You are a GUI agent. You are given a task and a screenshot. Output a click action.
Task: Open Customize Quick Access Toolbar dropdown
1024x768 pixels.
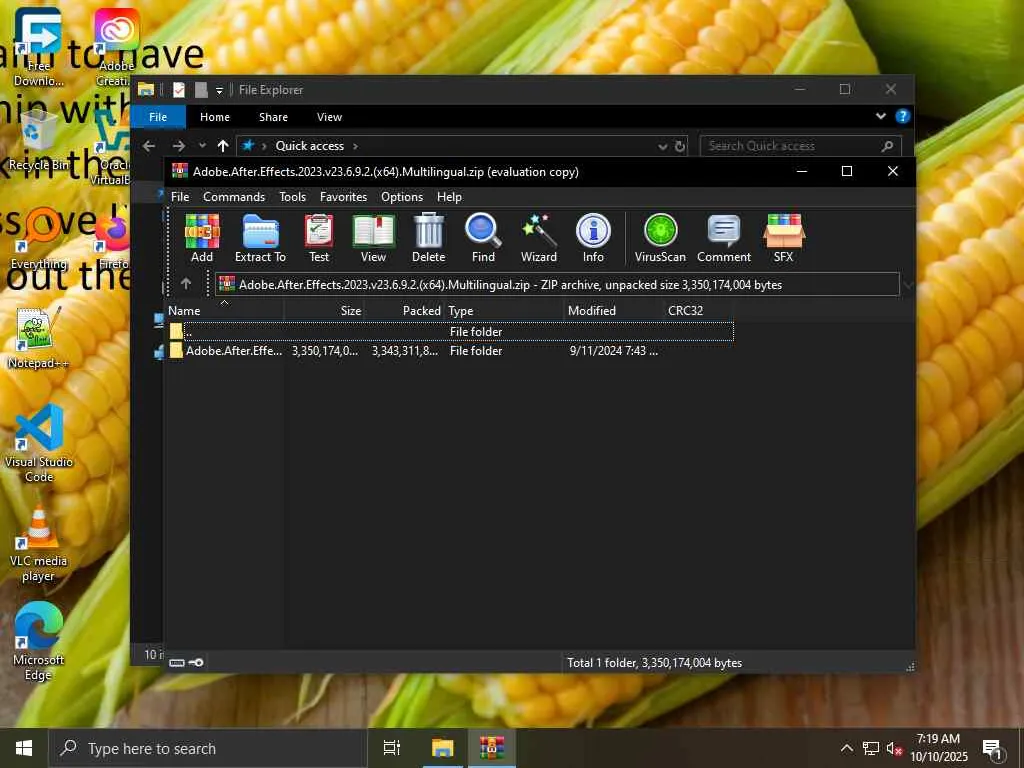(x=219, y=90)
